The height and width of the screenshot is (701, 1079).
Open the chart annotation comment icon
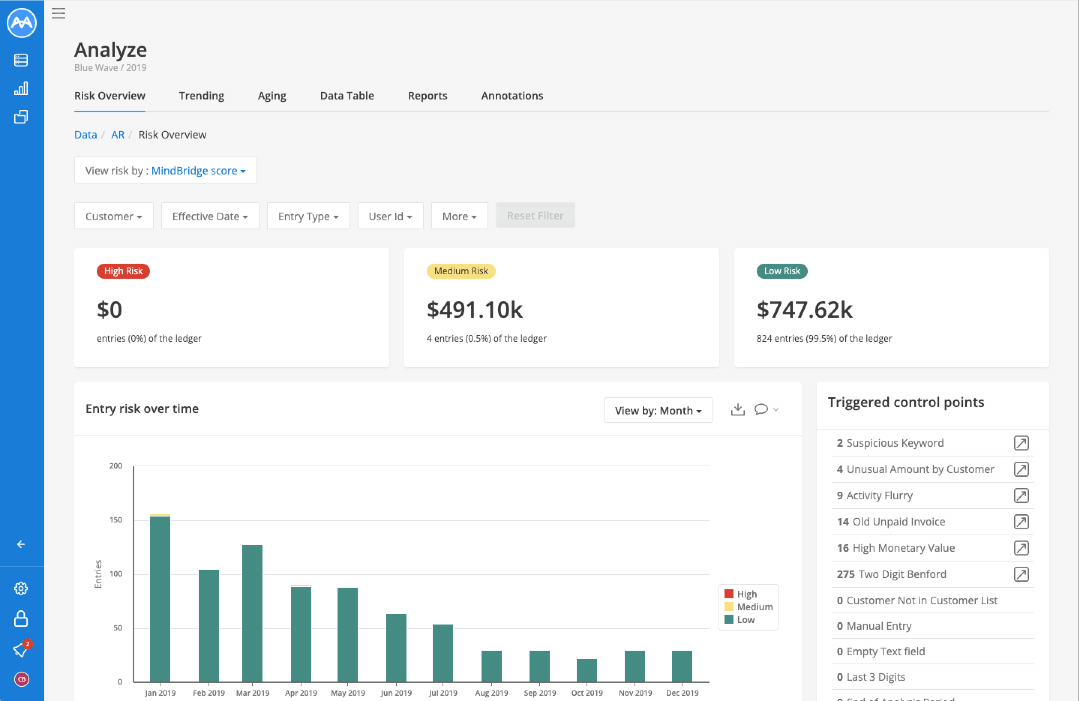760,409
